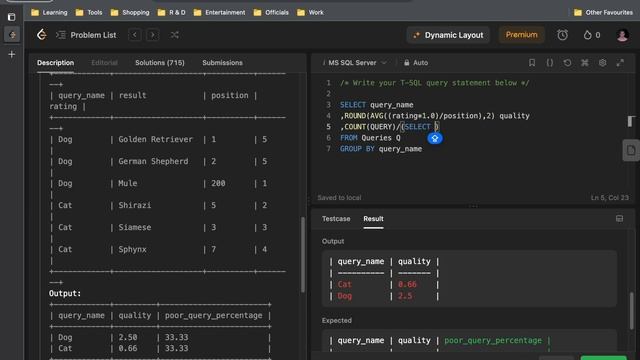Click the bookmark-shaped marker at editor right edge
The width and height of the screenshot is (640, 360).
pos(631,121)
